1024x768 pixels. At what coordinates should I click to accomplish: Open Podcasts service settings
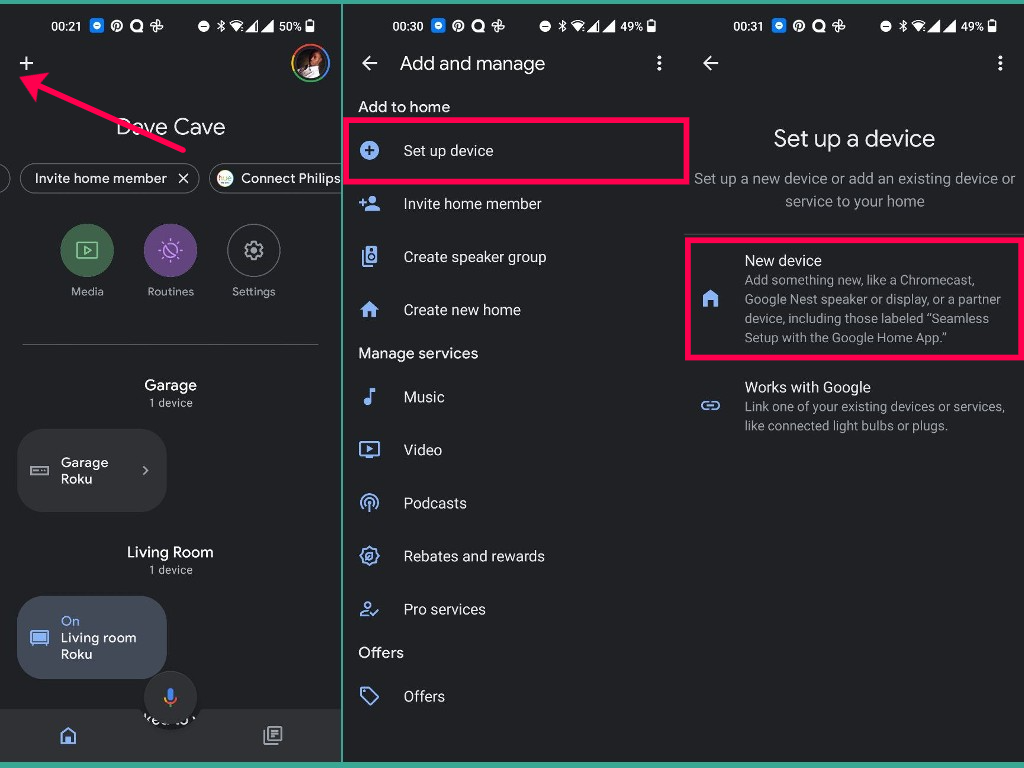tap(513, 504)
